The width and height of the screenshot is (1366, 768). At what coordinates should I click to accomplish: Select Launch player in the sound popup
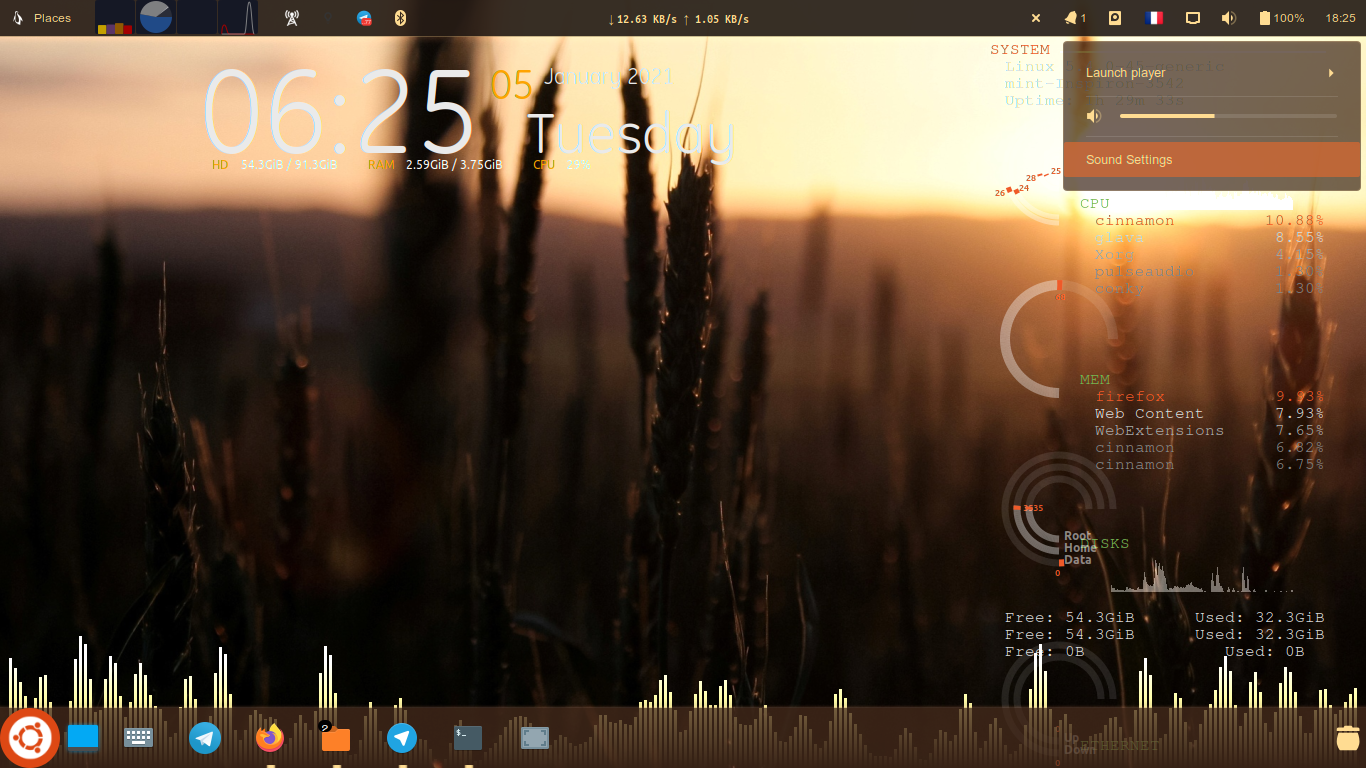pyautogui.click(x=1212, y=73)
